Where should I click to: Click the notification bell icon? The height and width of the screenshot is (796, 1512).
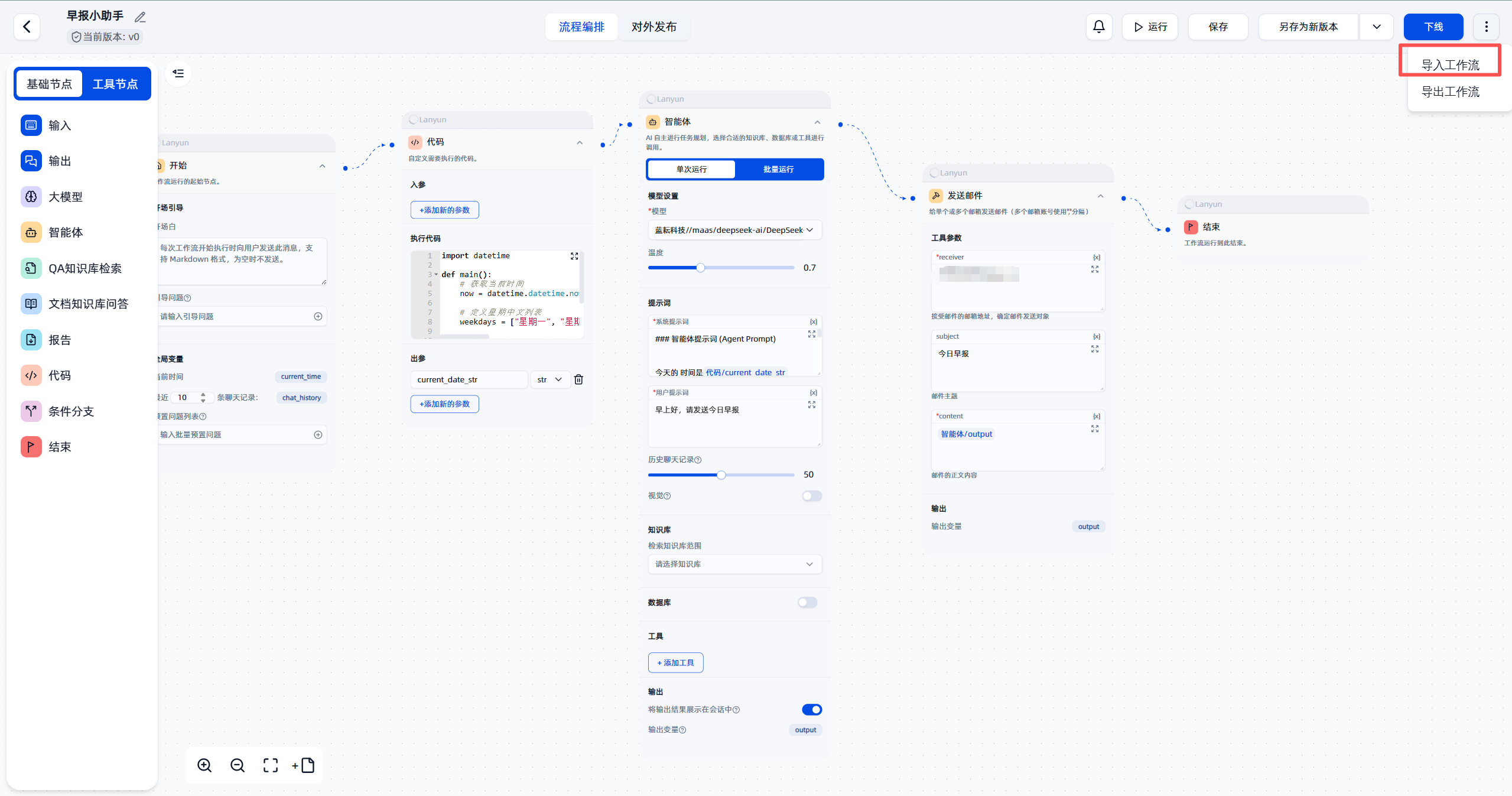click(x=1098, y=27)
